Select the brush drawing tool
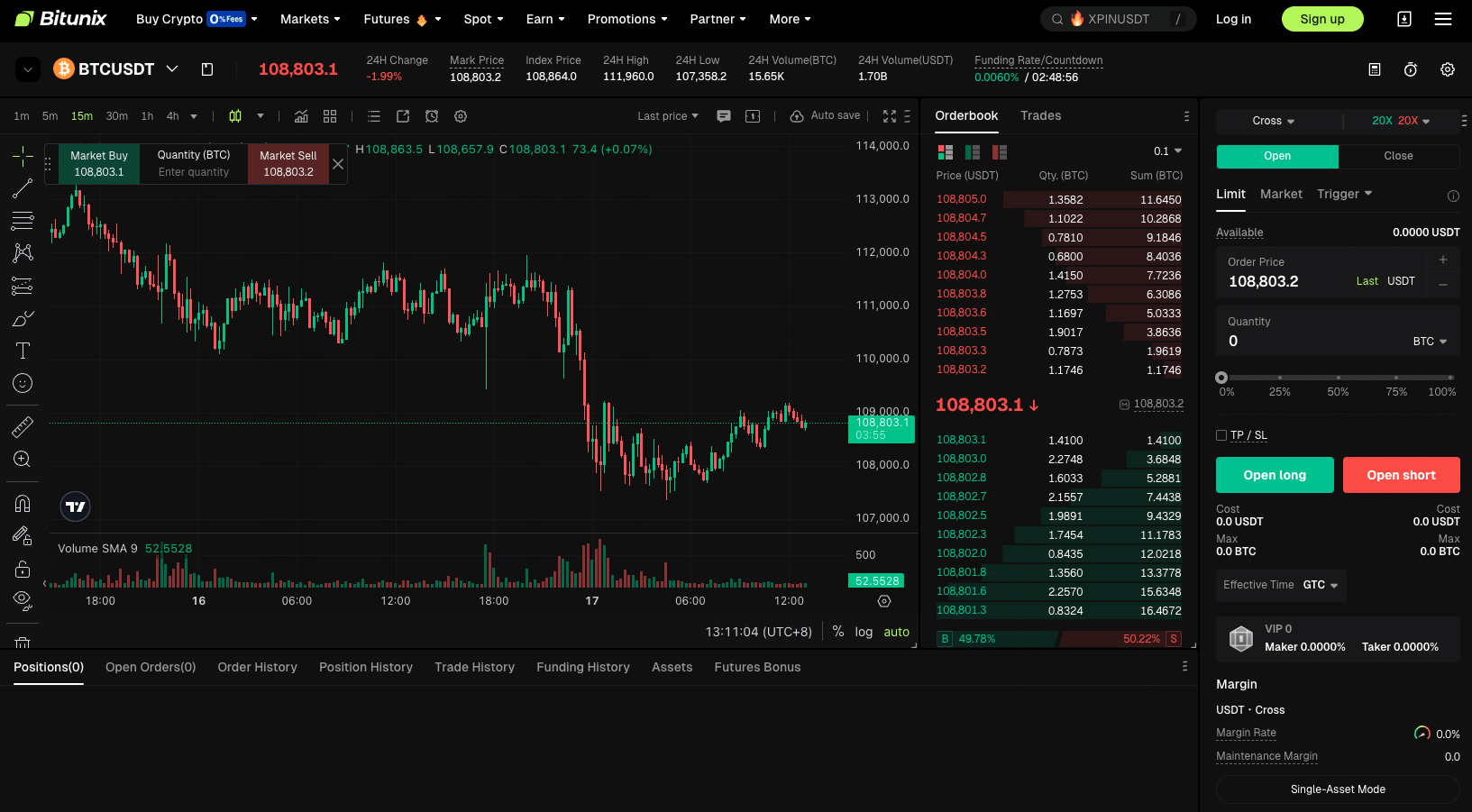This screenshot has width=1472, height=812. [23, 318]
